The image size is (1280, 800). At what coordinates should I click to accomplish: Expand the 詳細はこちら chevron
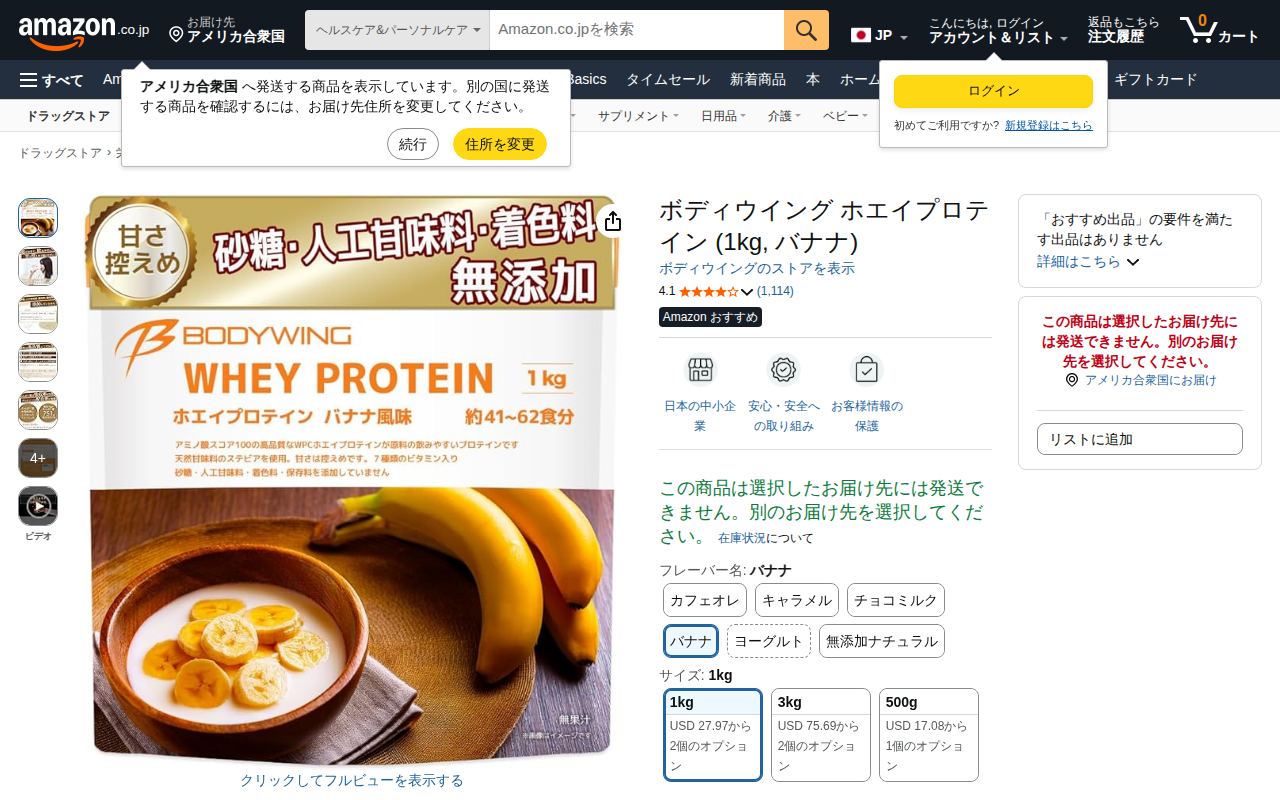point(1133,262)
